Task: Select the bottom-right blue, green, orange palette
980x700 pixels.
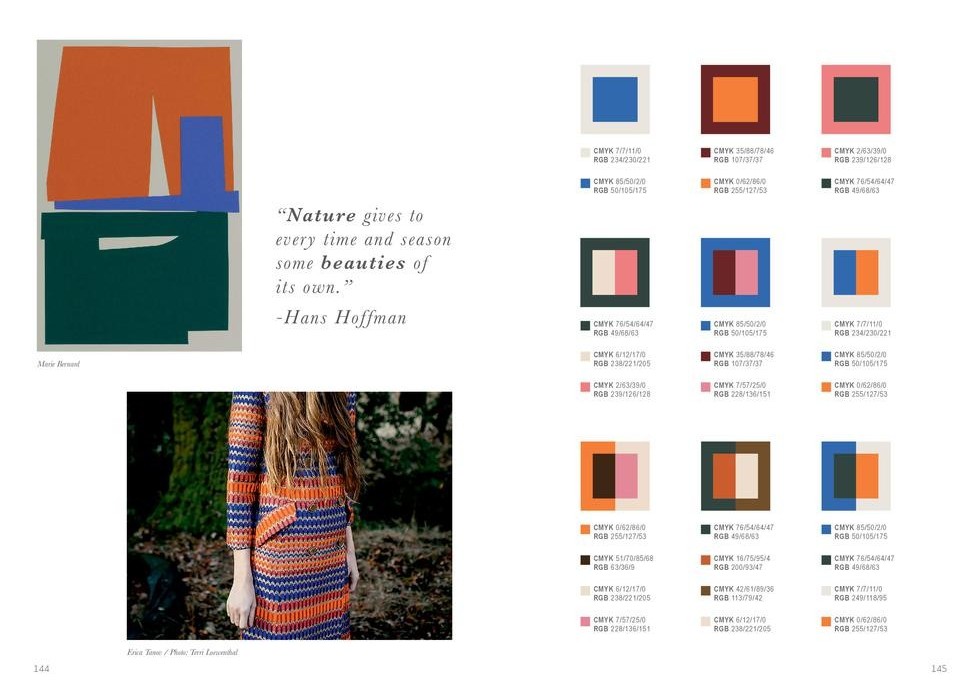Action: click(856, 476)
